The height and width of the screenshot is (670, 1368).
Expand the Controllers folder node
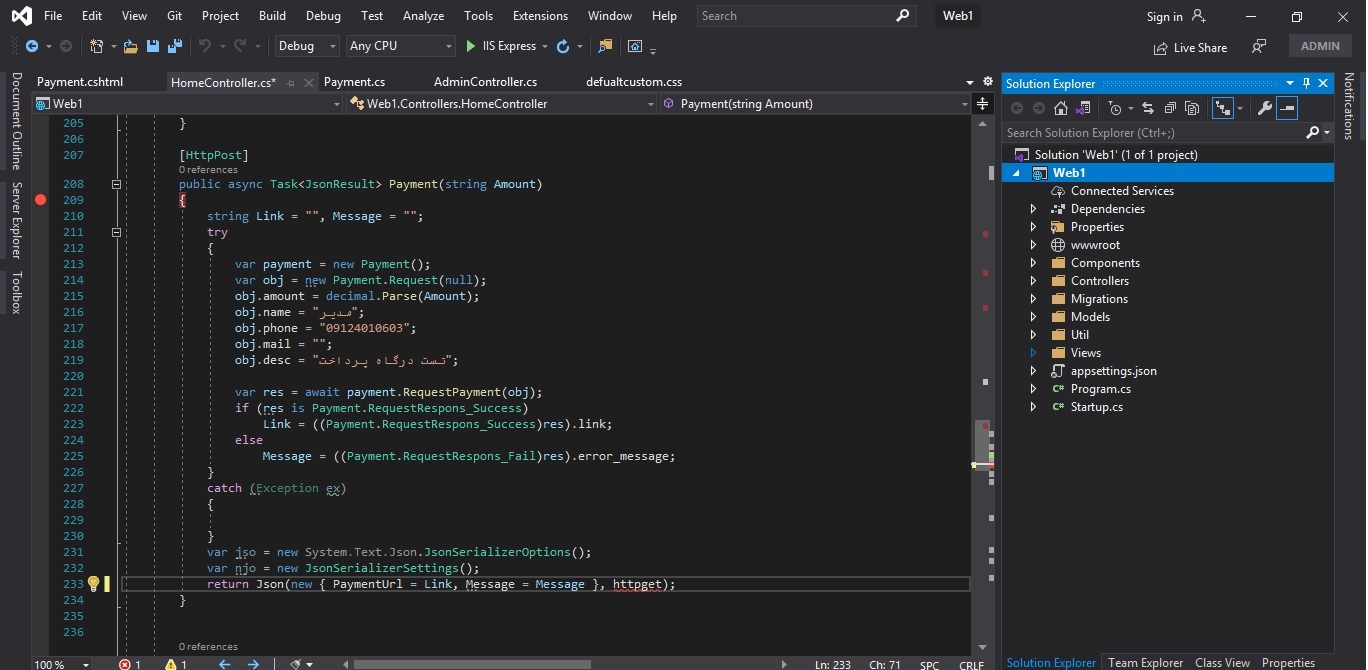pos(1034,281)
